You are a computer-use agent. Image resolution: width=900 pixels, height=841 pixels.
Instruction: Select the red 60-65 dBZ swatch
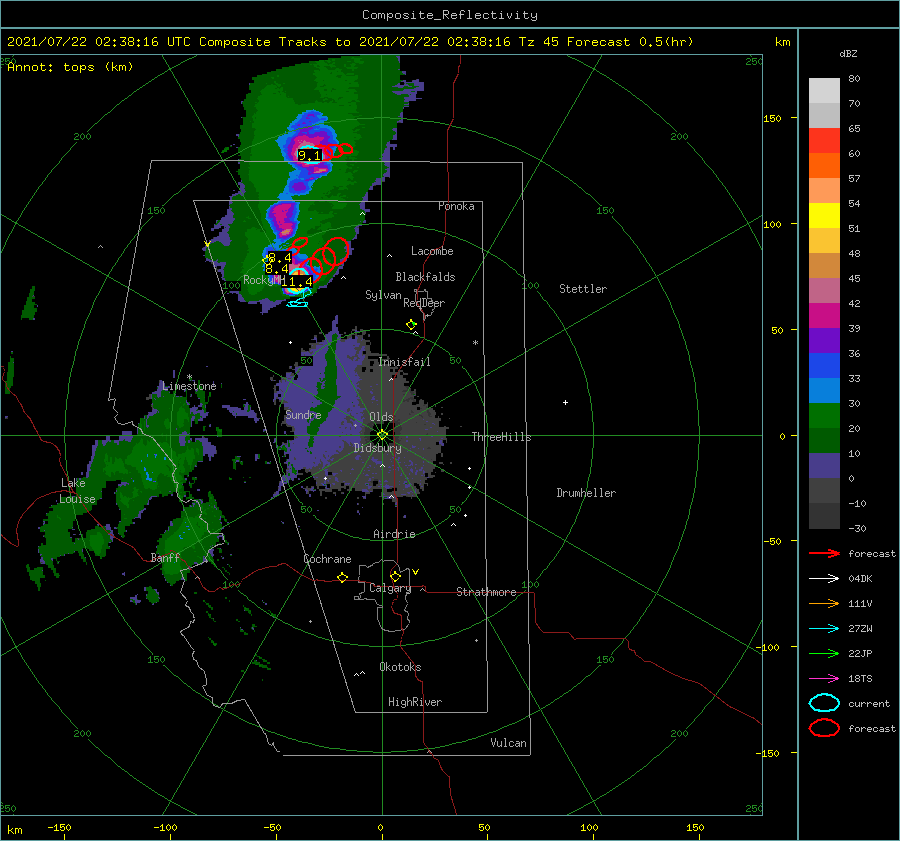[824, 141]
